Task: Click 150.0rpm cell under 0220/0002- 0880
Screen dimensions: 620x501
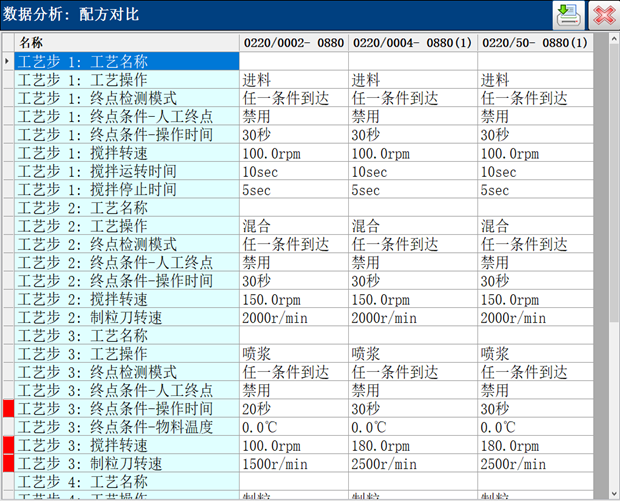Action: (x=294, y=299)
